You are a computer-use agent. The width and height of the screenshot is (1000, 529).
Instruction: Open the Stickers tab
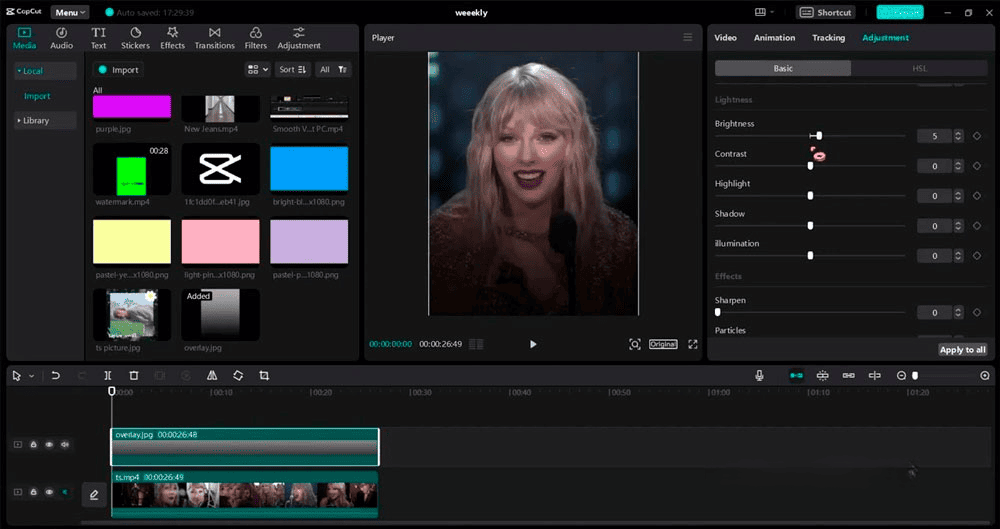click(x=135, y=38)
